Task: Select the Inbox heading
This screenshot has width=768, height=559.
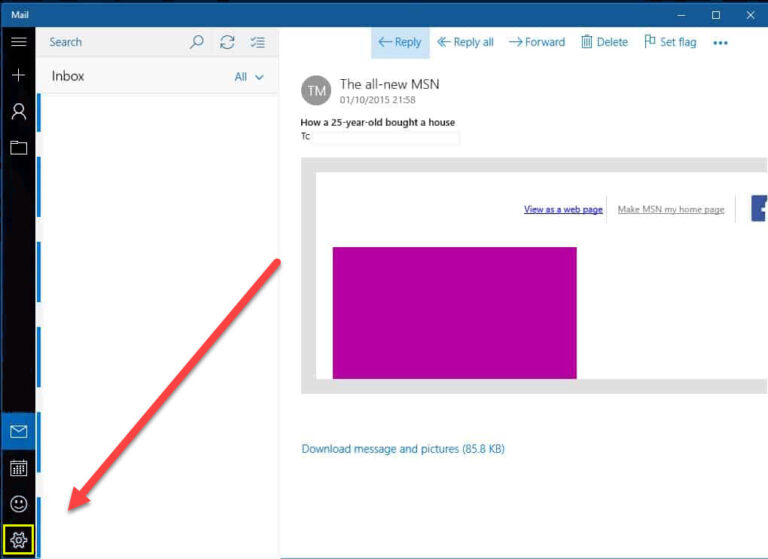Action: click(x=68, y=76)
